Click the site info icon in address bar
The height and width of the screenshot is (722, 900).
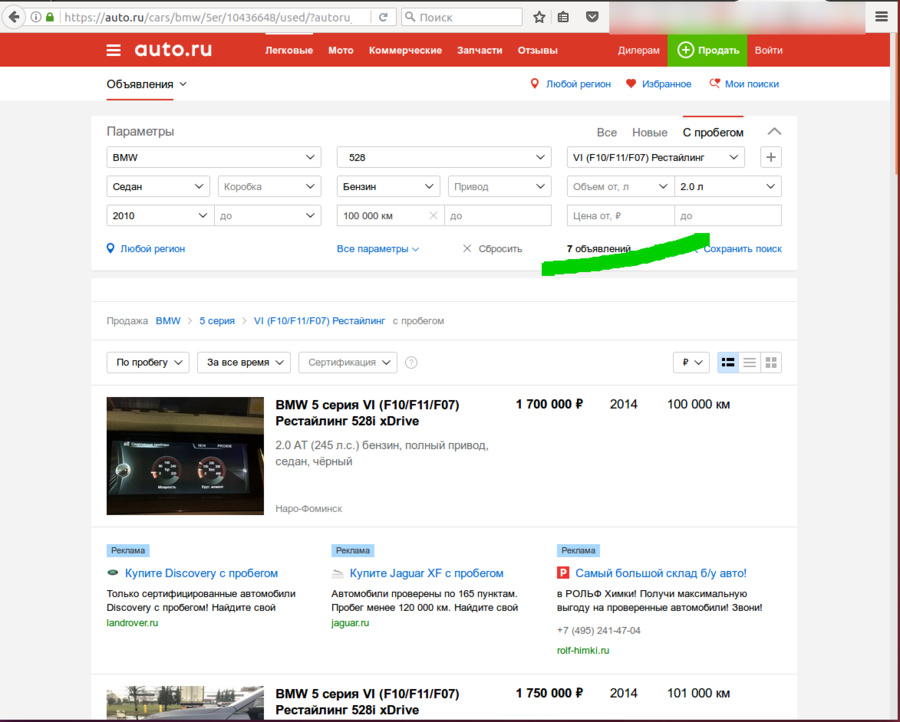click(x=36, y=17)
